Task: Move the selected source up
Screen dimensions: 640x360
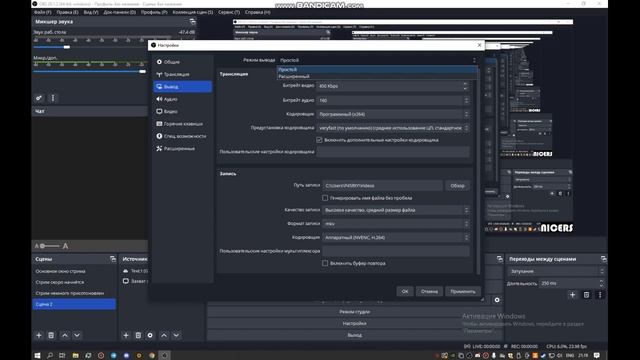Action: 164,335
